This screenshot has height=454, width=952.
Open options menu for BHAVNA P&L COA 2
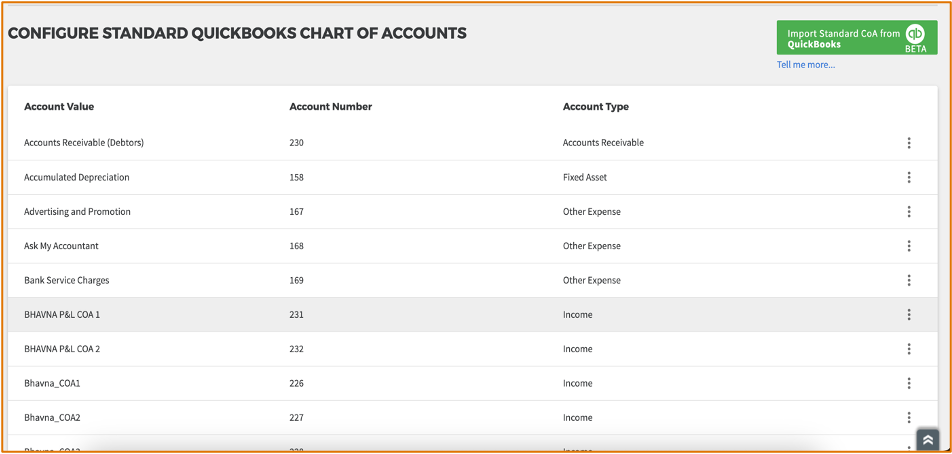(x=909, y=349)
